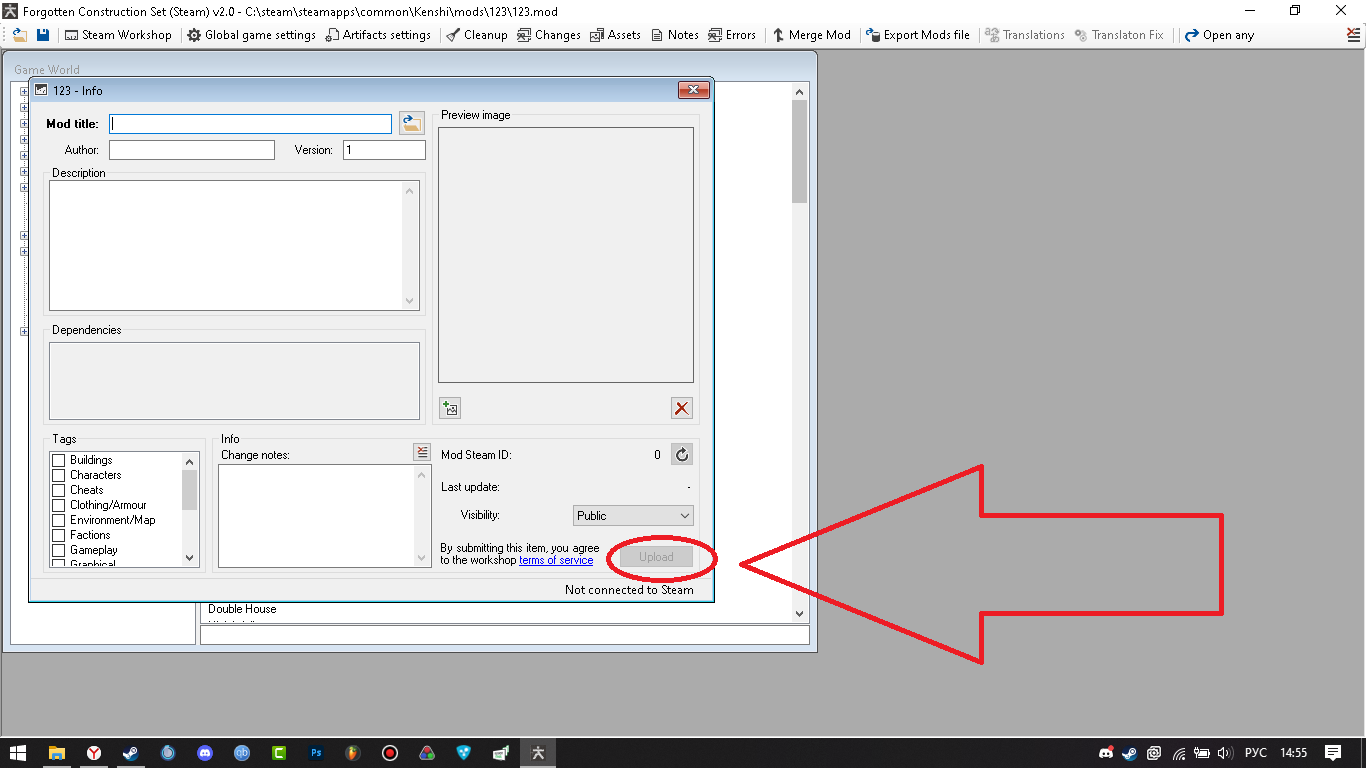The image size is (1366, 768).
Task: Click the Not connected to Steam status text
Action: [629, 590]
